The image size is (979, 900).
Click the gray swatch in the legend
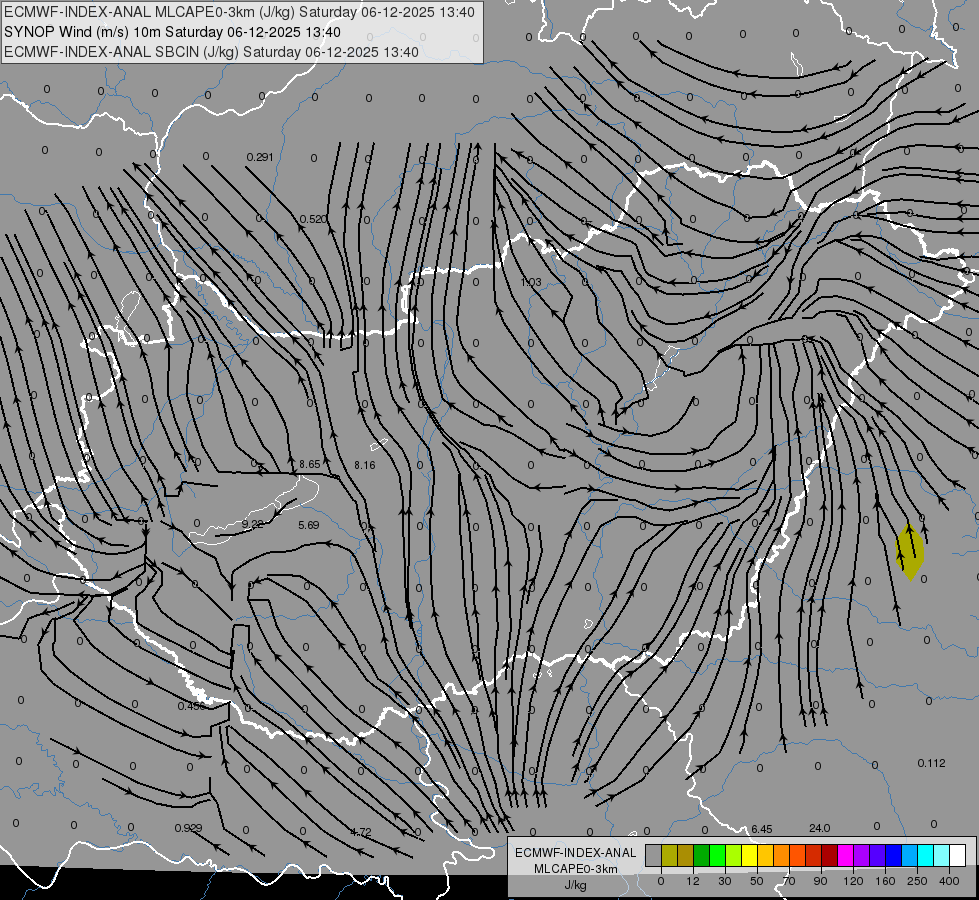(x=653, y=856)
